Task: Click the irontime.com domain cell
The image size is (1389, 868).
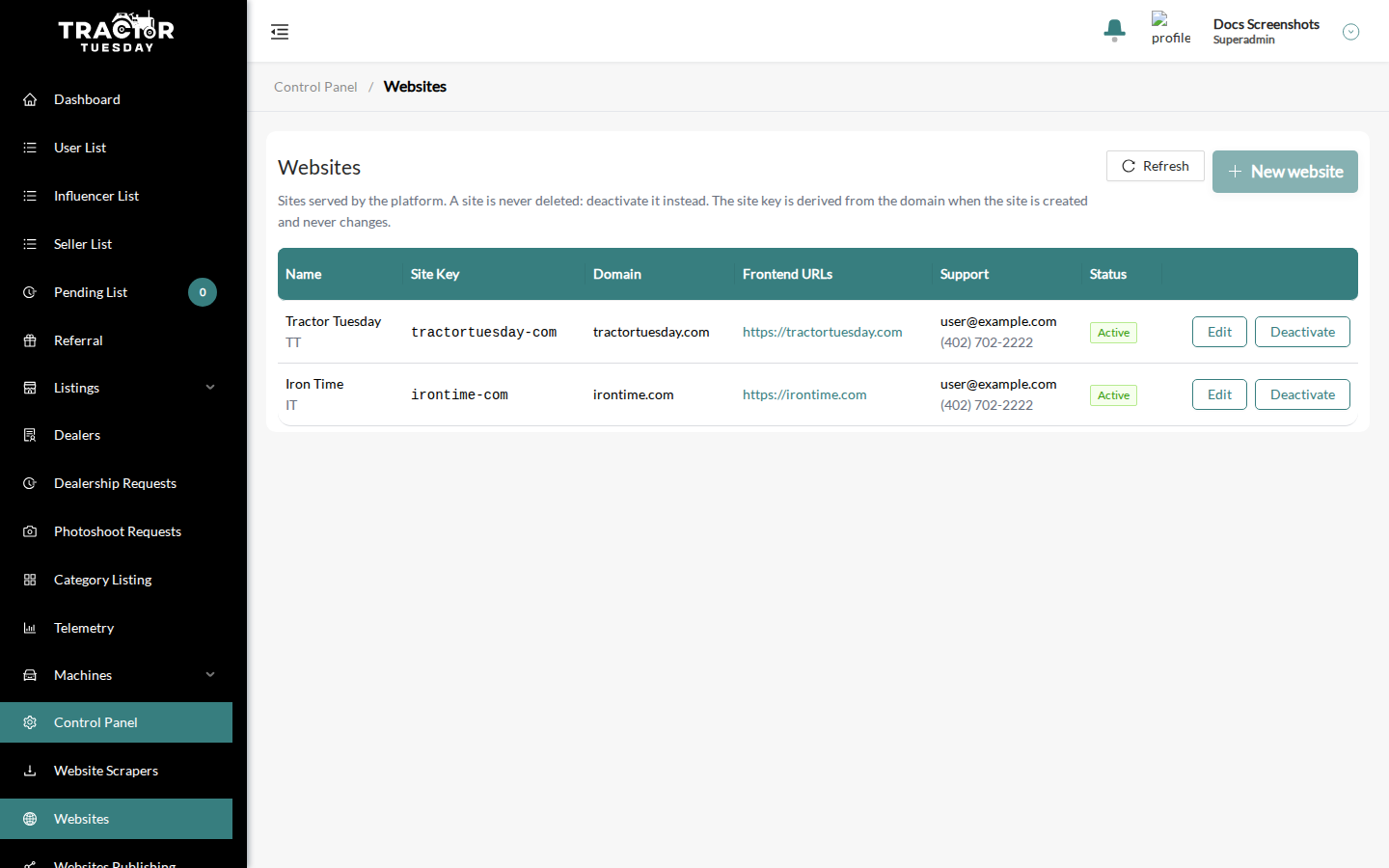Action: pyautogui.click(x=634, y=394)
